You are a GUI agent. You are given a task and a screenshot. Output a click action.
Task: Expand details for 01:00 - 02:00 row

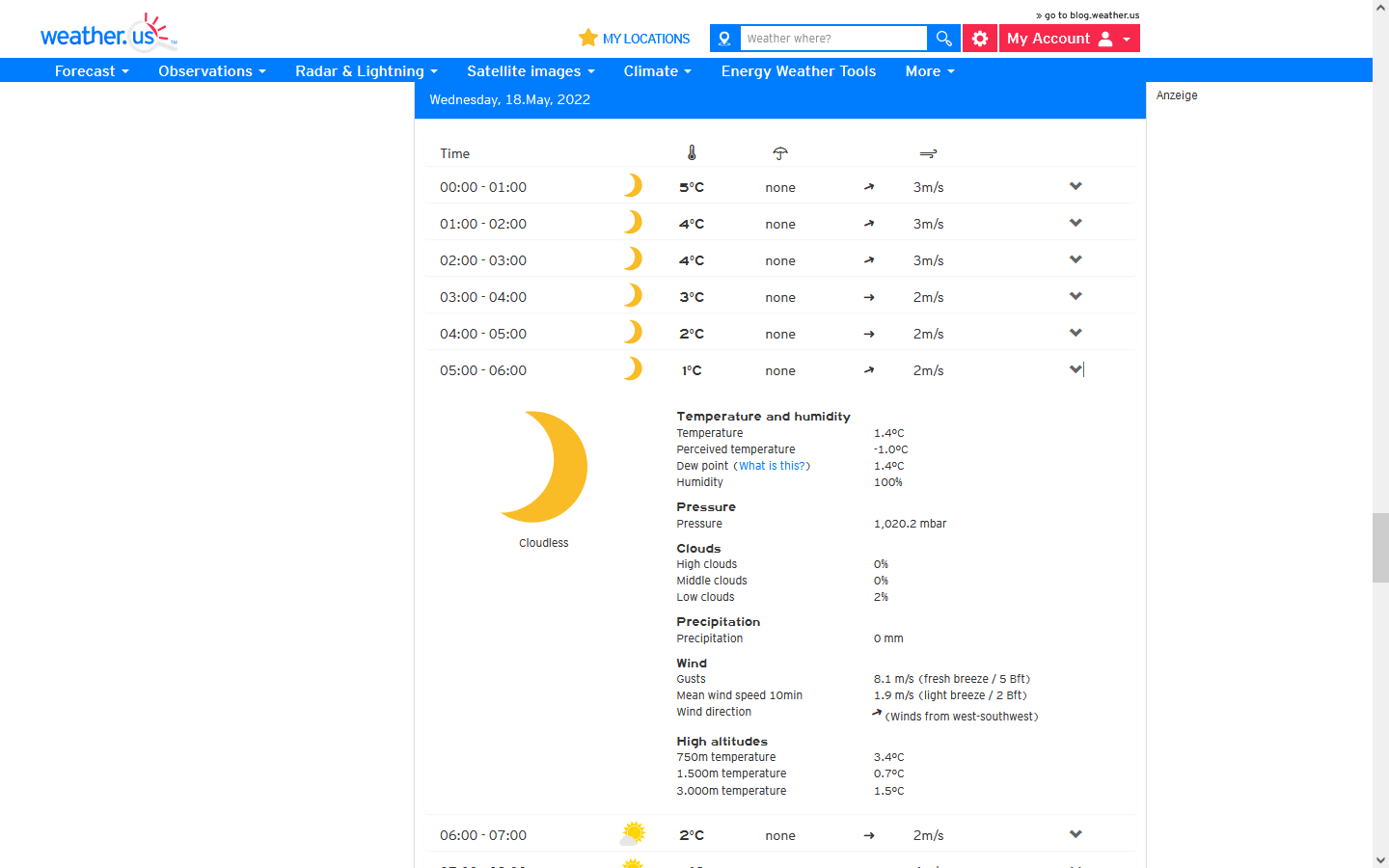(1076, 223)
